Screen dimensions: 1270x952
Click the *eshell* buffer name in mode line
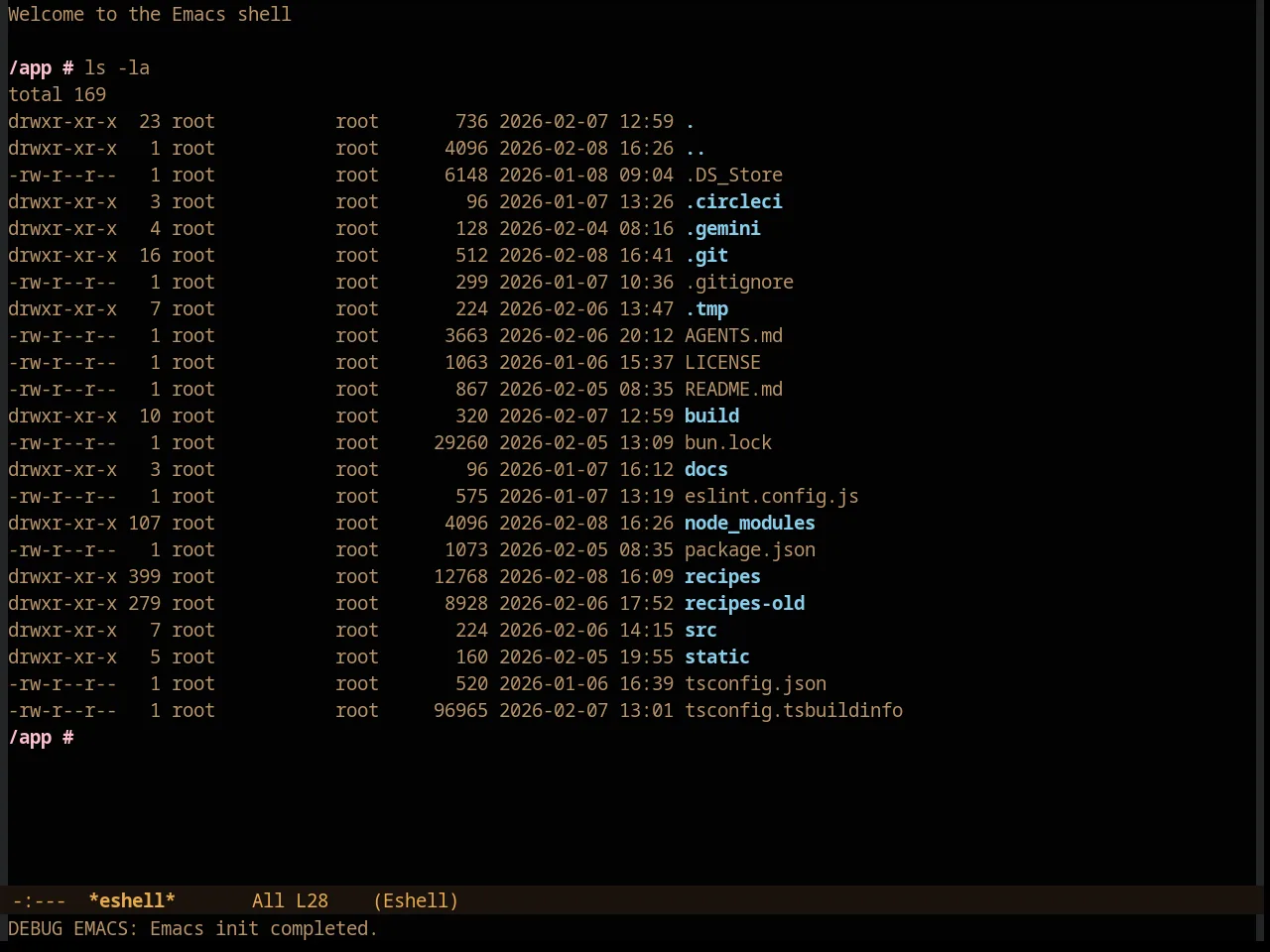[132, 900]
